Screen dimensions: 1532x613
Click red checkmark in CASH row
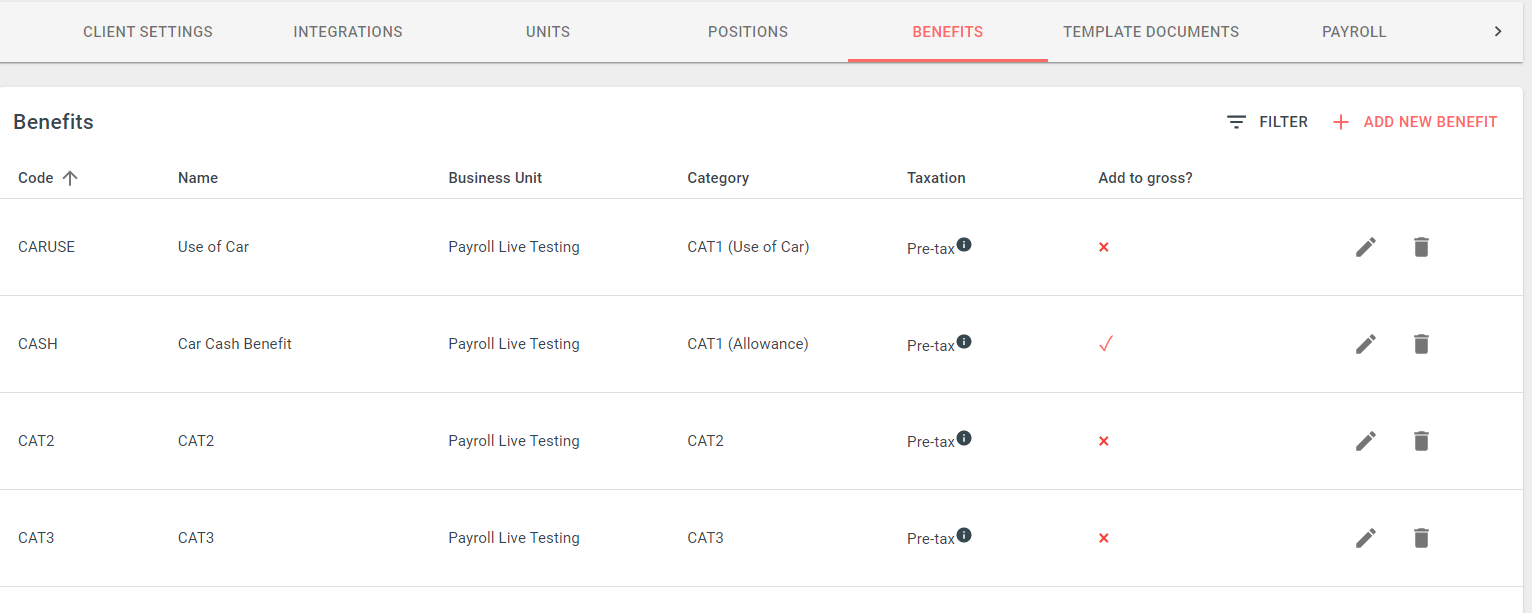pos(1105,344)
